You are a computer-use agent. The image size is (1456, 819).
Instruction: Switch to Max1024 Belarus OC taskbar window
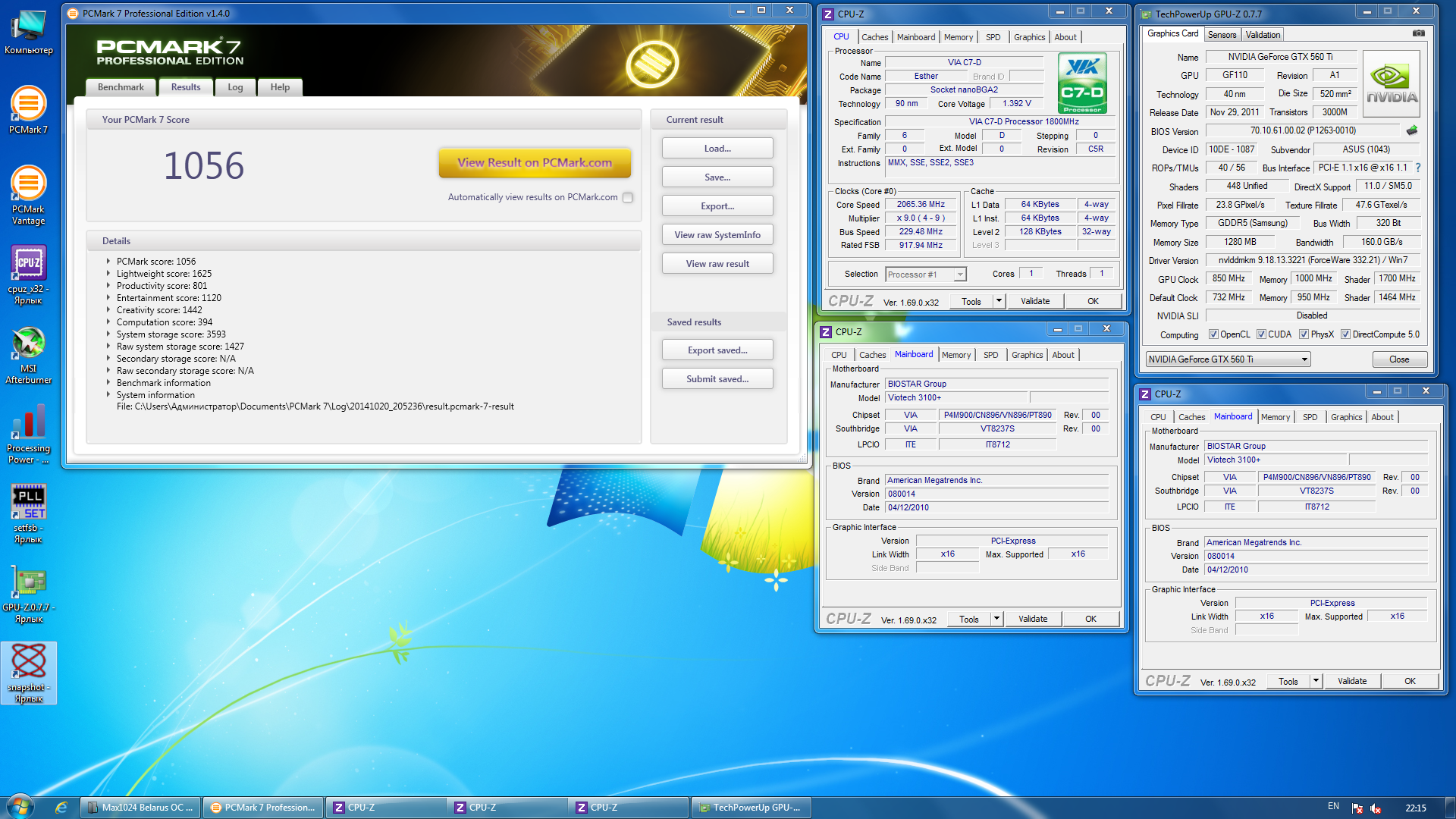pyautogui.click(x=141, y=808)
